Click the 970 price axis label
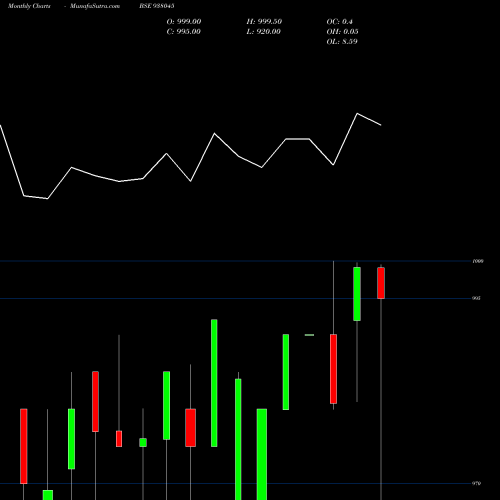The width and height of the screenshot is (500, 500). point(476,483)
